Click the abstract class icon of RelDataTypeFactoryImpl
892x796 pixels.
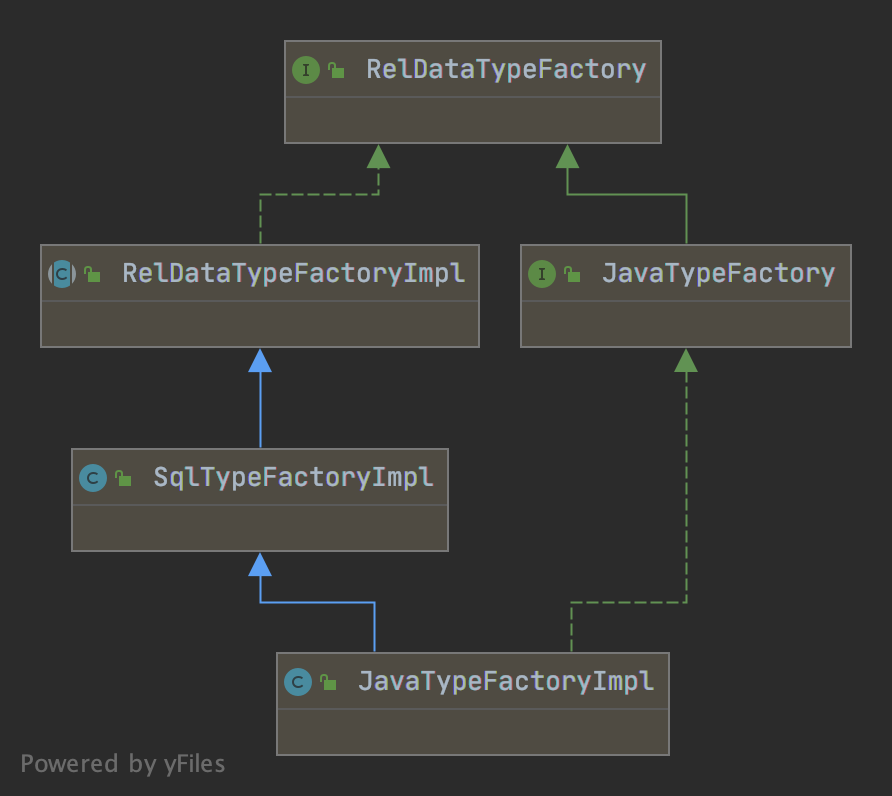coord(62,274)
